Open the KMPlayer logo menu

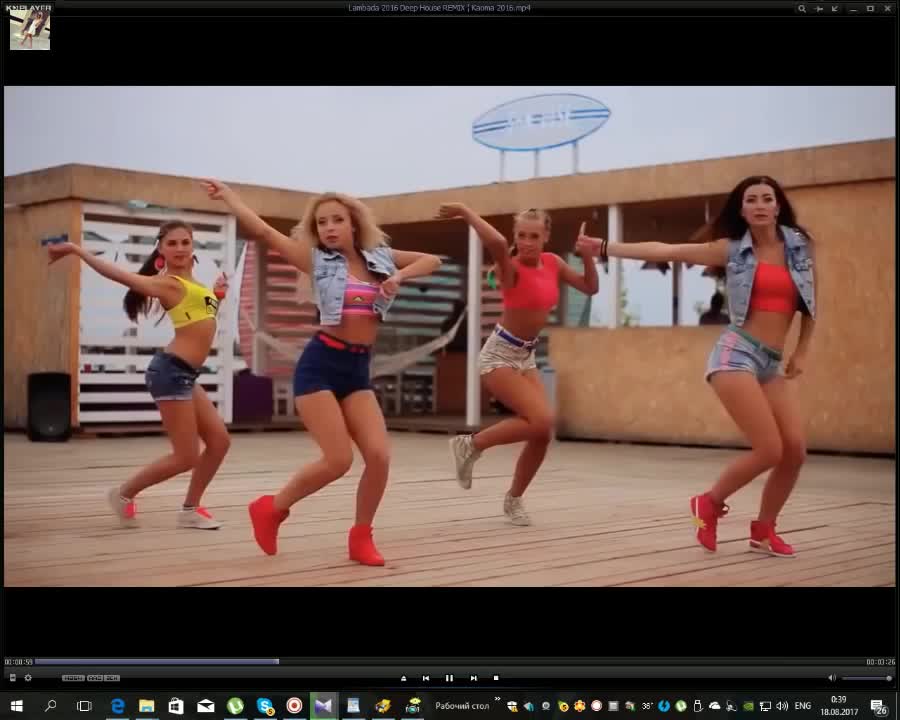click(27, 7)
